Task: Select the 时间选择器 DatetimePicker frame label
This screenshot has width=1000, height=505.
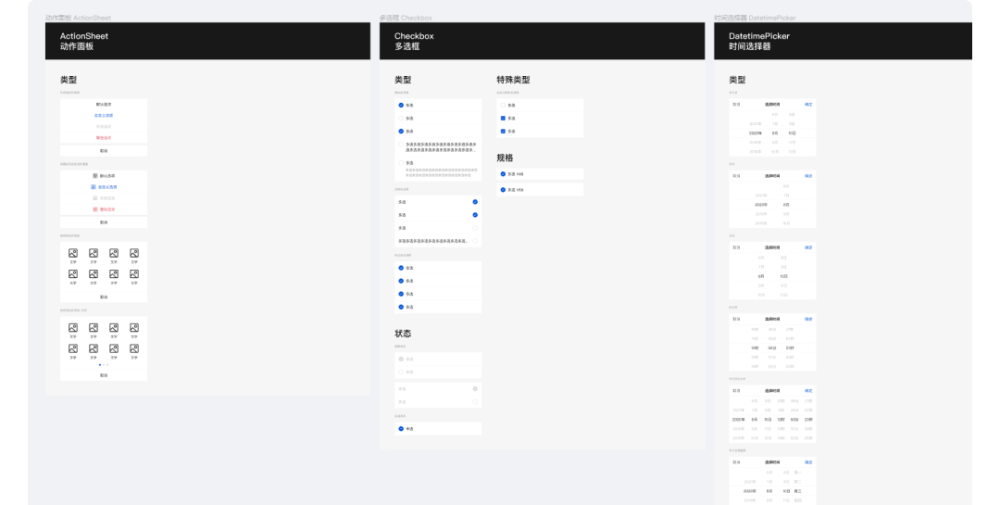Action: (754, 18)
